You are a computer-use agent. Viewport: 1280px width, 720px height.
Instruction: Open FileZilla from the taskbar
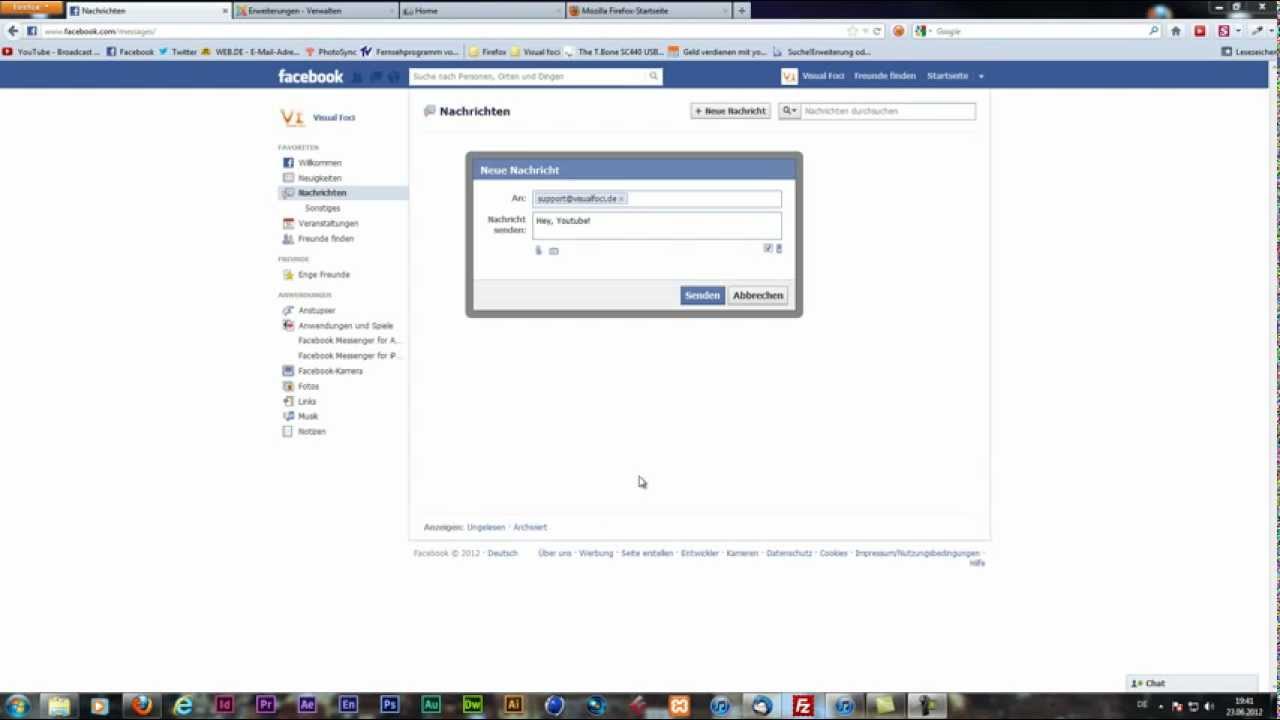point(802,706)
